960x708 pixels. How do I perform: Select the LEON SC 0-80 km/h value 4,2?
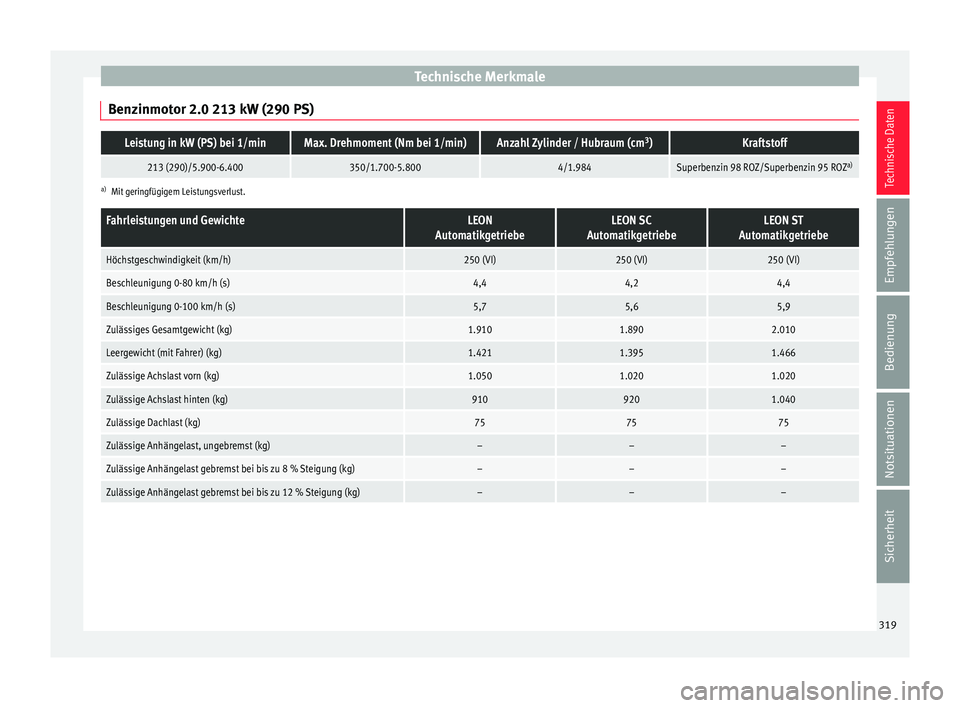coord(631,283)
